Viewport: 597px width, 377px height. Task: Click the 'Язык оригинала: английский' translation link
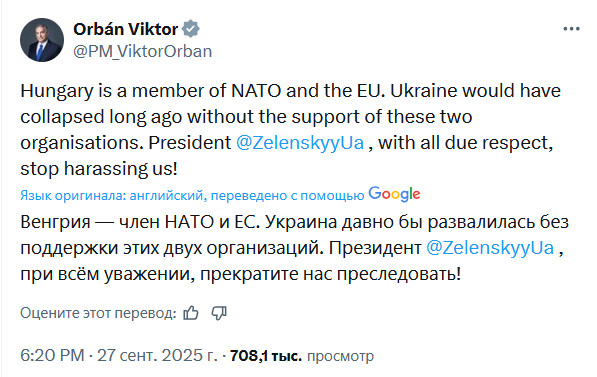tap(111, 195)
